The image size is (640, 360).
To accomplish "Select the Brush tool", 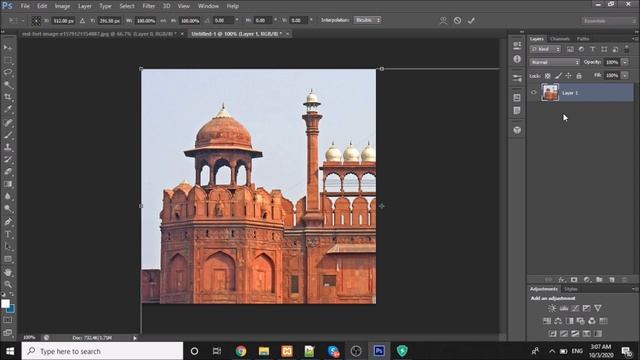I will pyautogui.click(x=8, y=135).
